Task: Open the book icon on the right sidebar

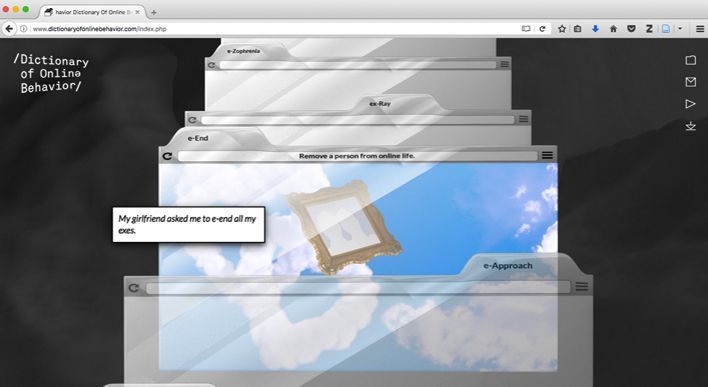Action: coord(690,60)
